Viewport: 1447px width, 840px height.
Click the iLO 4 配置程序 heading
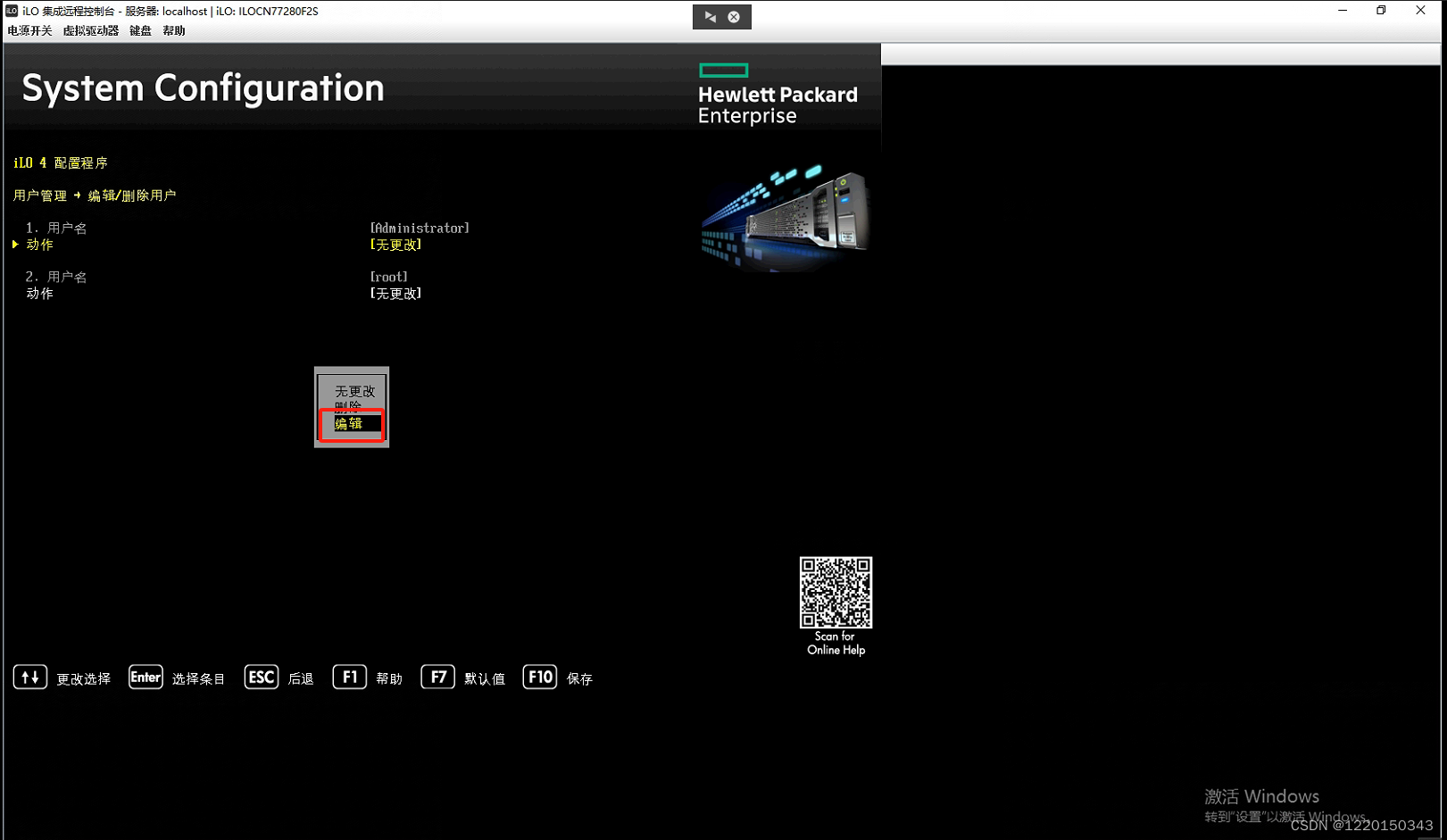tap(61, 163)
